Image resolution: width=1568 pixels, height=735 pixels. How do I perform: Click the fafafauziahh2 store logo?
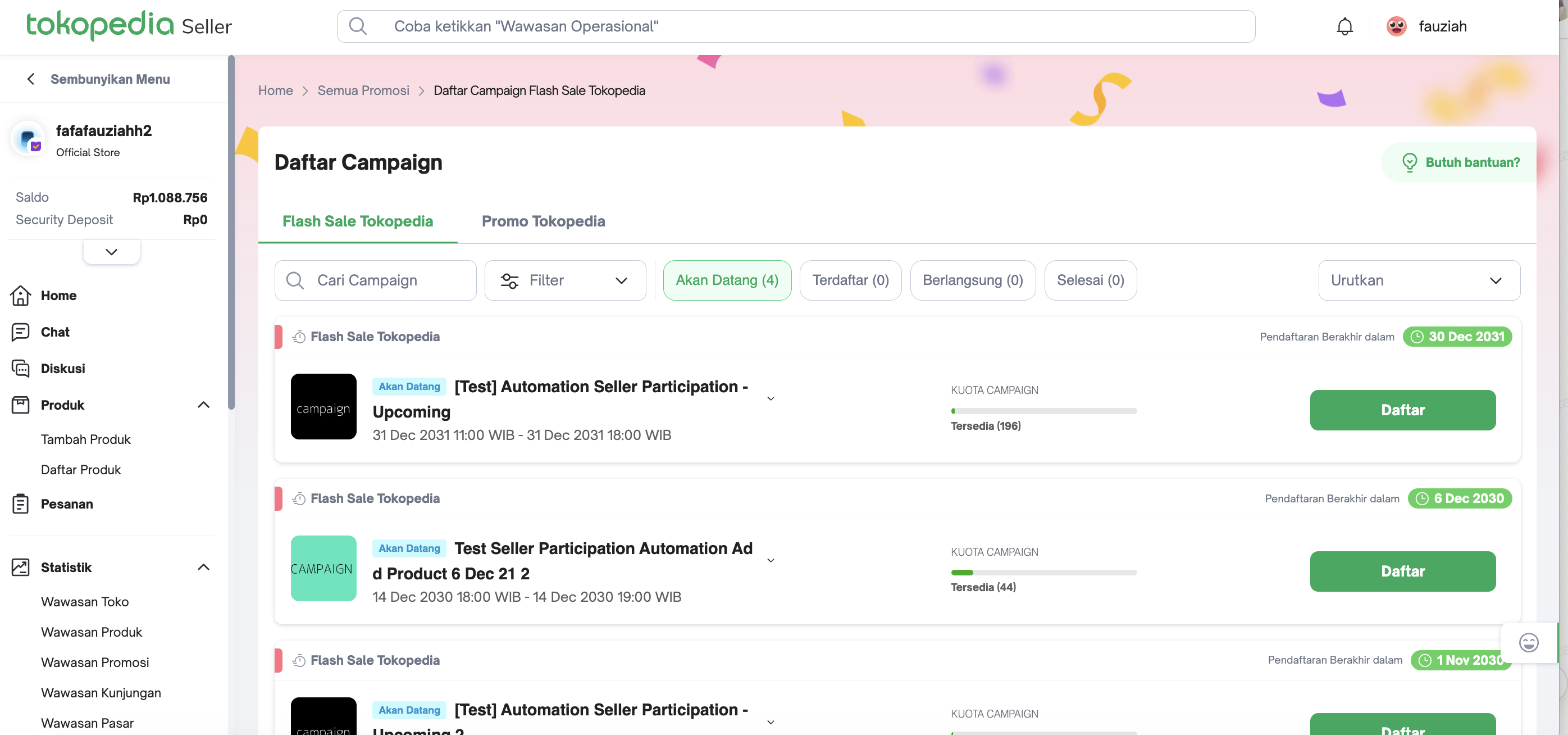[28, 139]
